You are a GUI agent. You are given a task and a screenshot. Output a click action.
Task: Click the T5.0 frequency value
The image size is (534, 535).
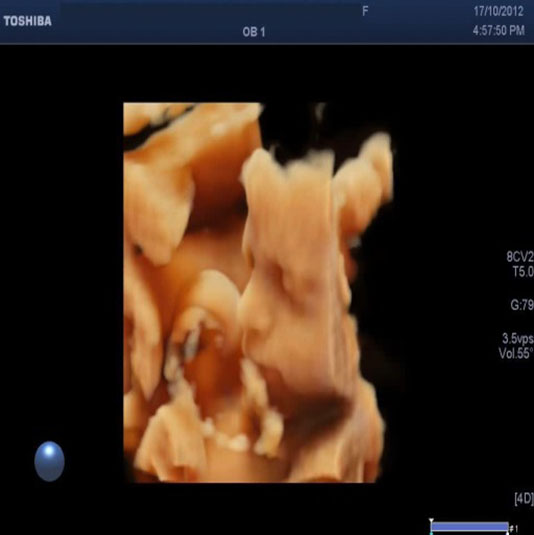tap(523, 272)
